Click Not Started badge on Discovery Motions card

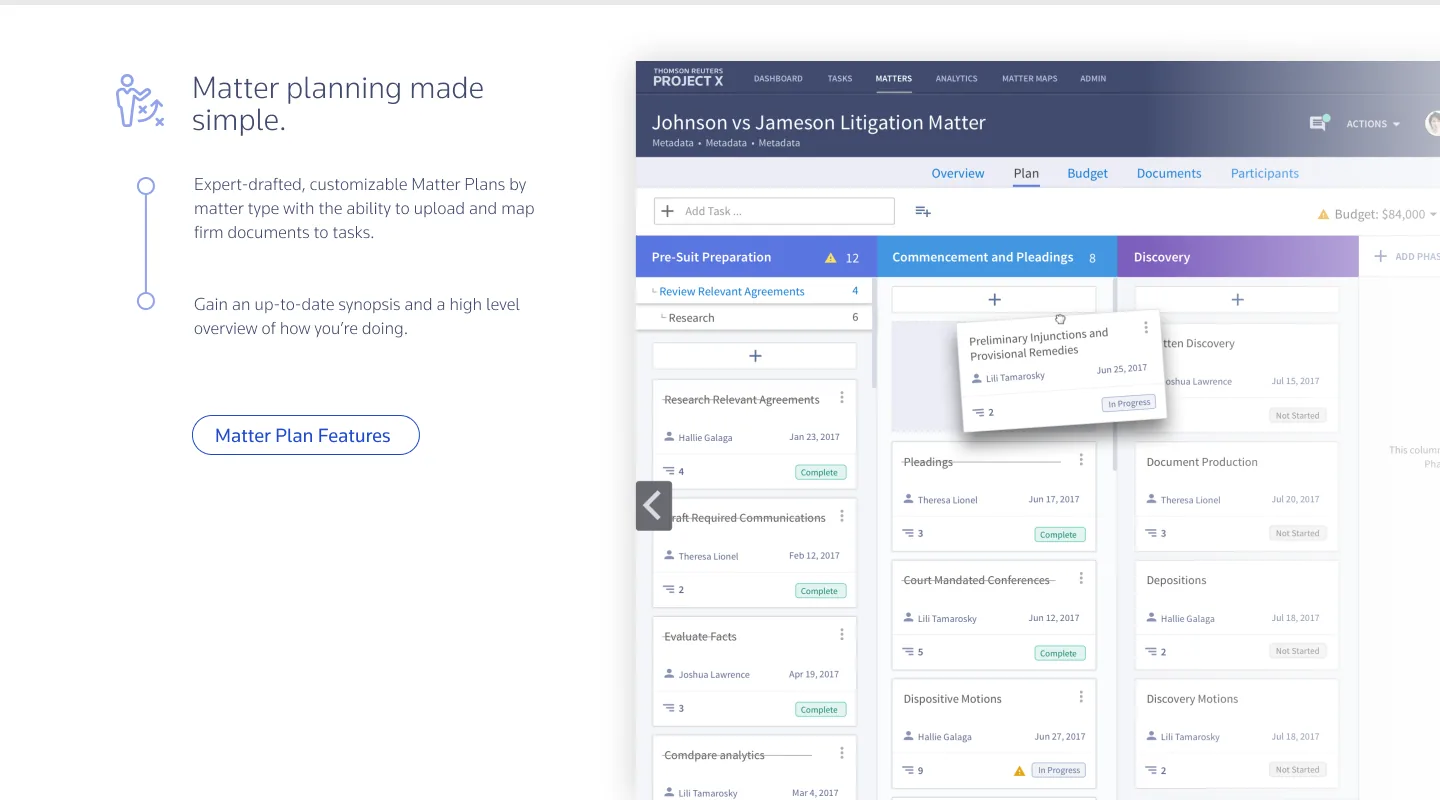click(x=1298, y=769)
